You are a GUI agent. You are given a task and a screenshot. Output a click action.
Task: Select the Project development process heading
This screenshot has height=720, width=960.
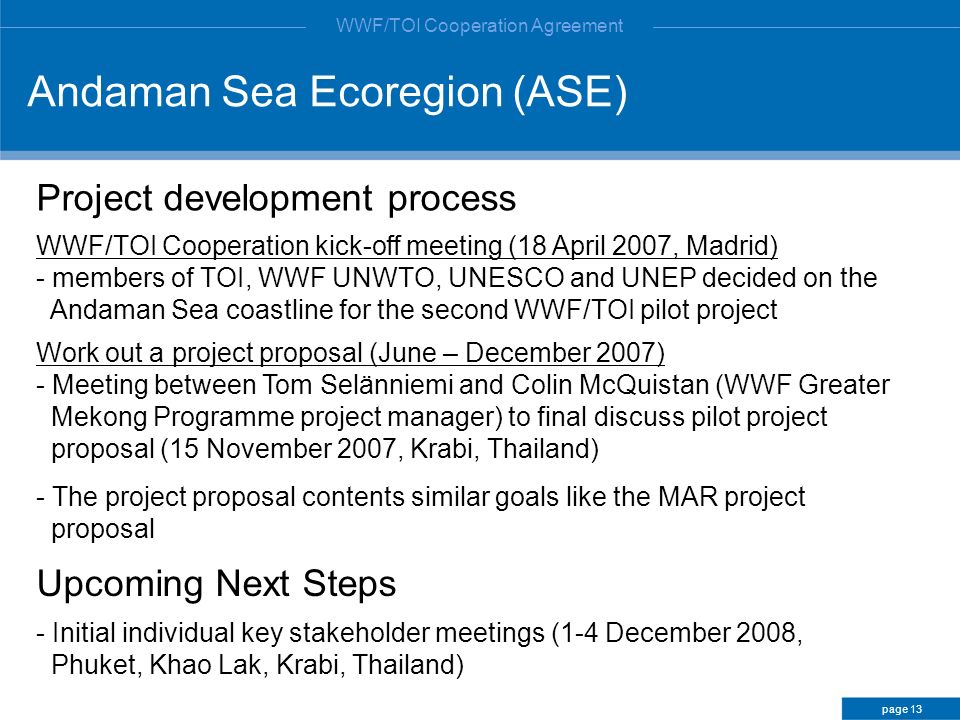[x=276, y=198]
